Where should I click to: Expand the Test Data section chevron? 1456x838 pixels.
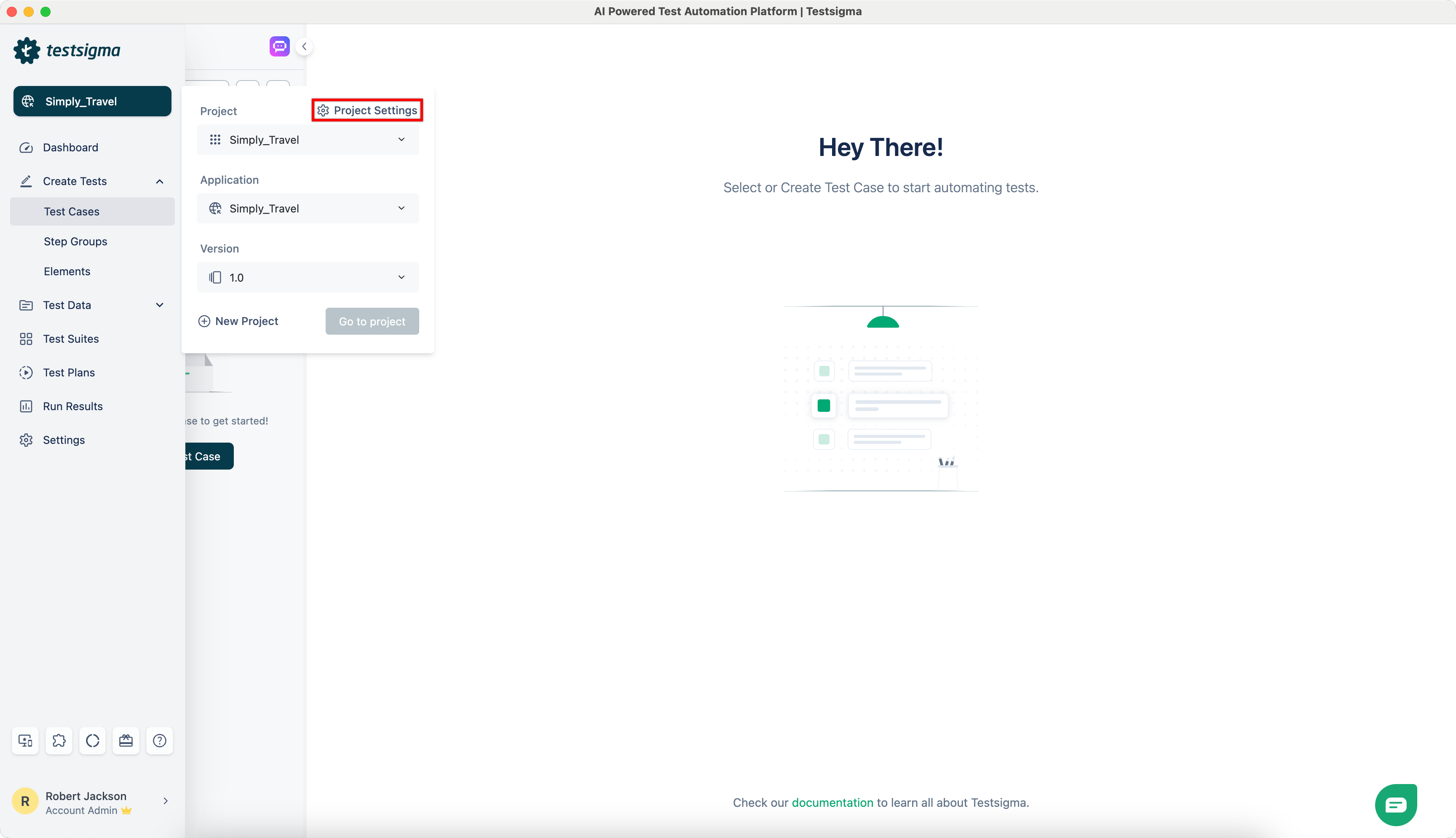tap(160, 305)
